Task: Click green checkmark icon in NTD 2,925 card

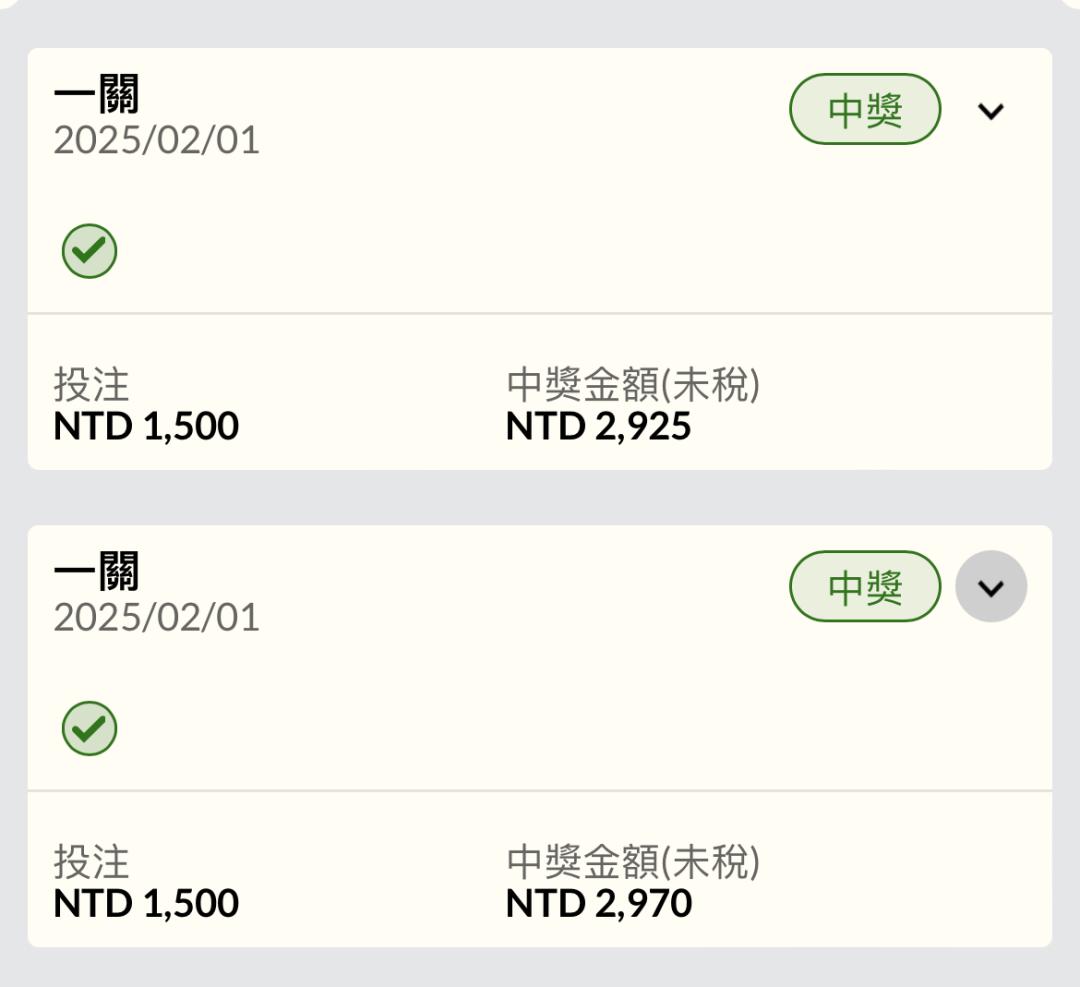Action: coord(90,251)
